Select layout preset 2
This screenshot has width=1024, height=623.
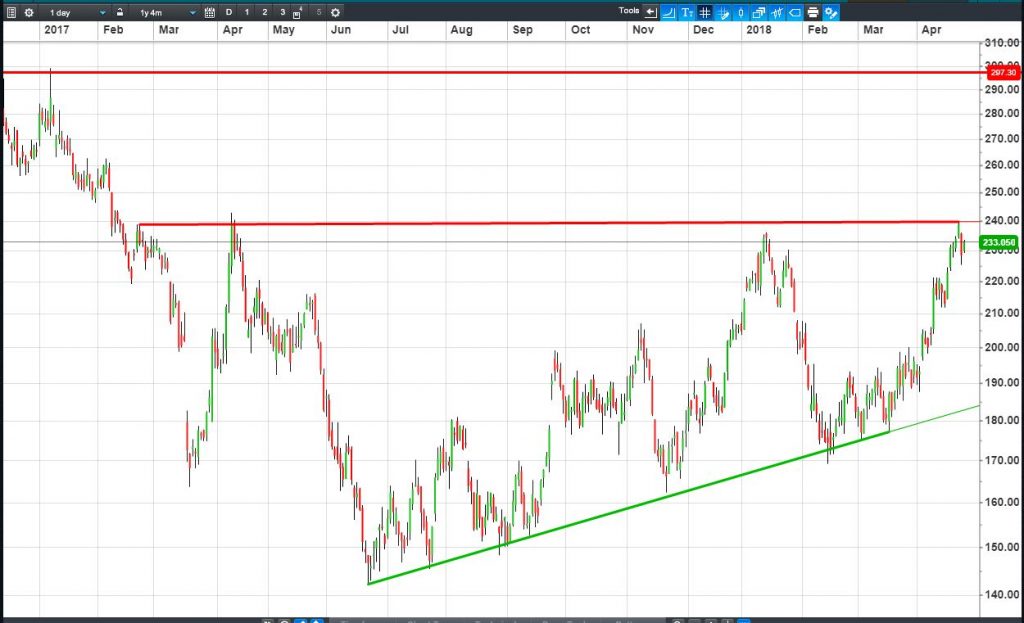[264, 12]
